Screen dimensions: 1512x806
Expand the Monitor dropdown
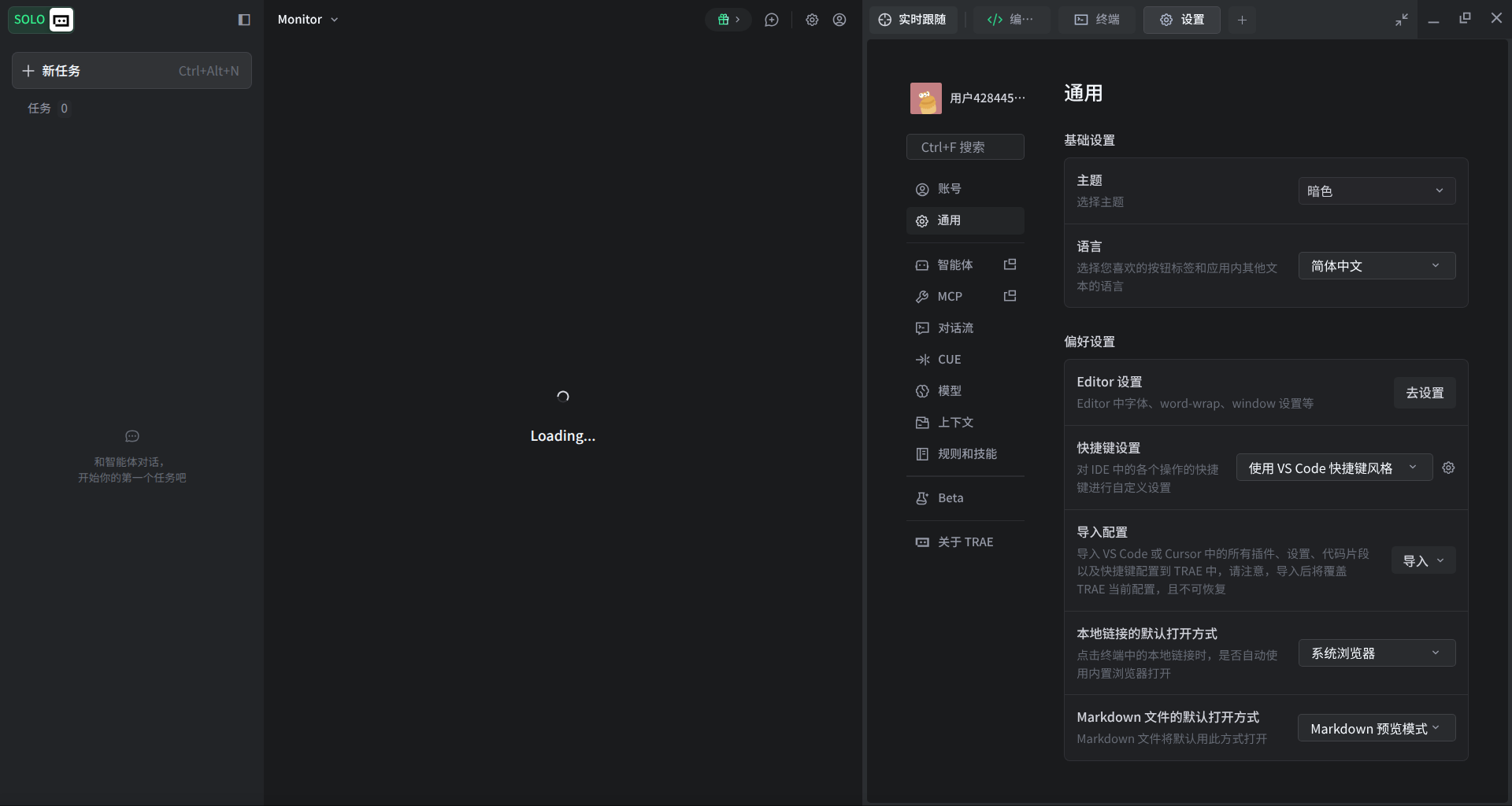[x=308, y=20]
